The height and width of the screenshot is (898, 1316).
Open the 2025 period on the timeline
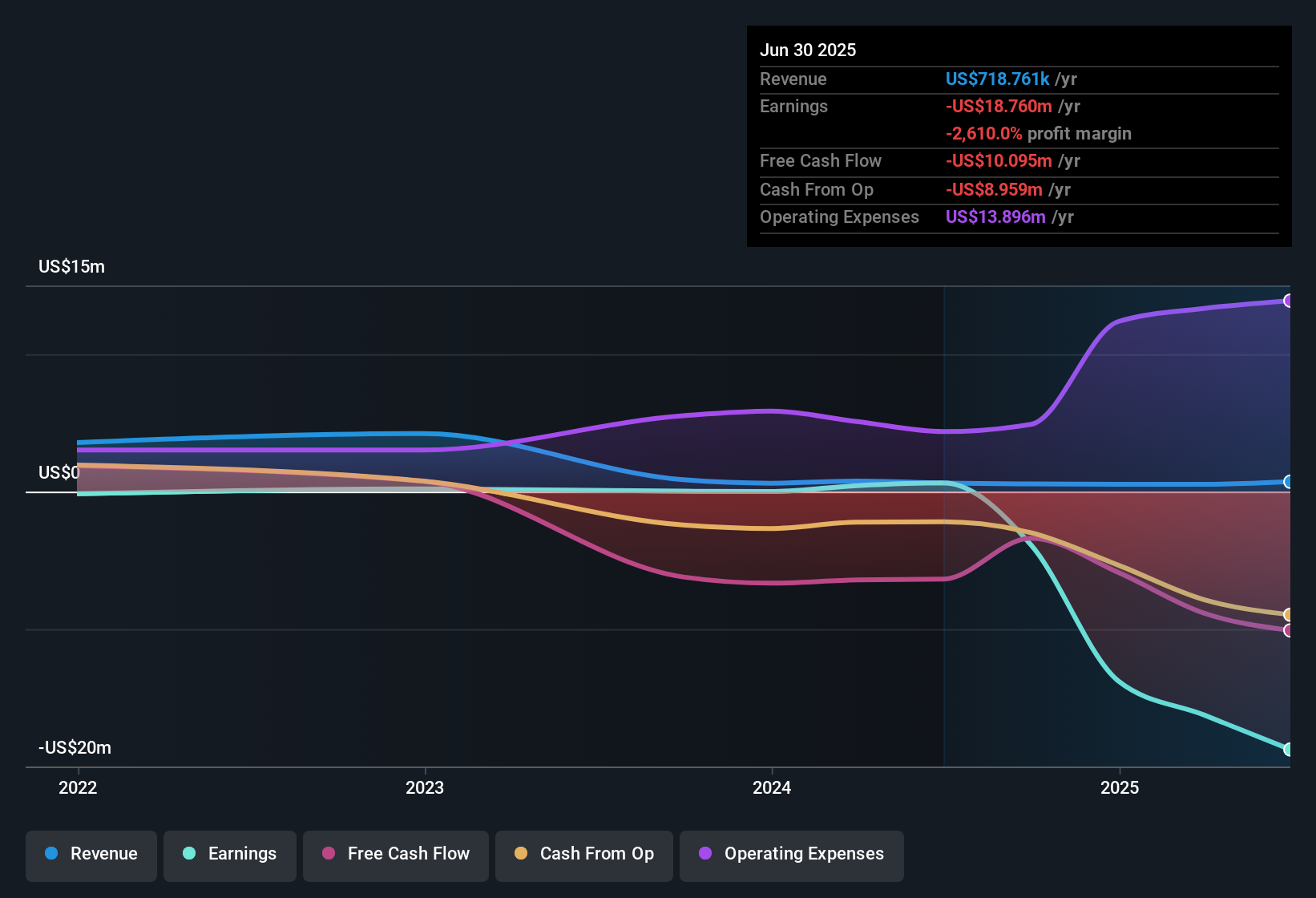[1120, 787]
